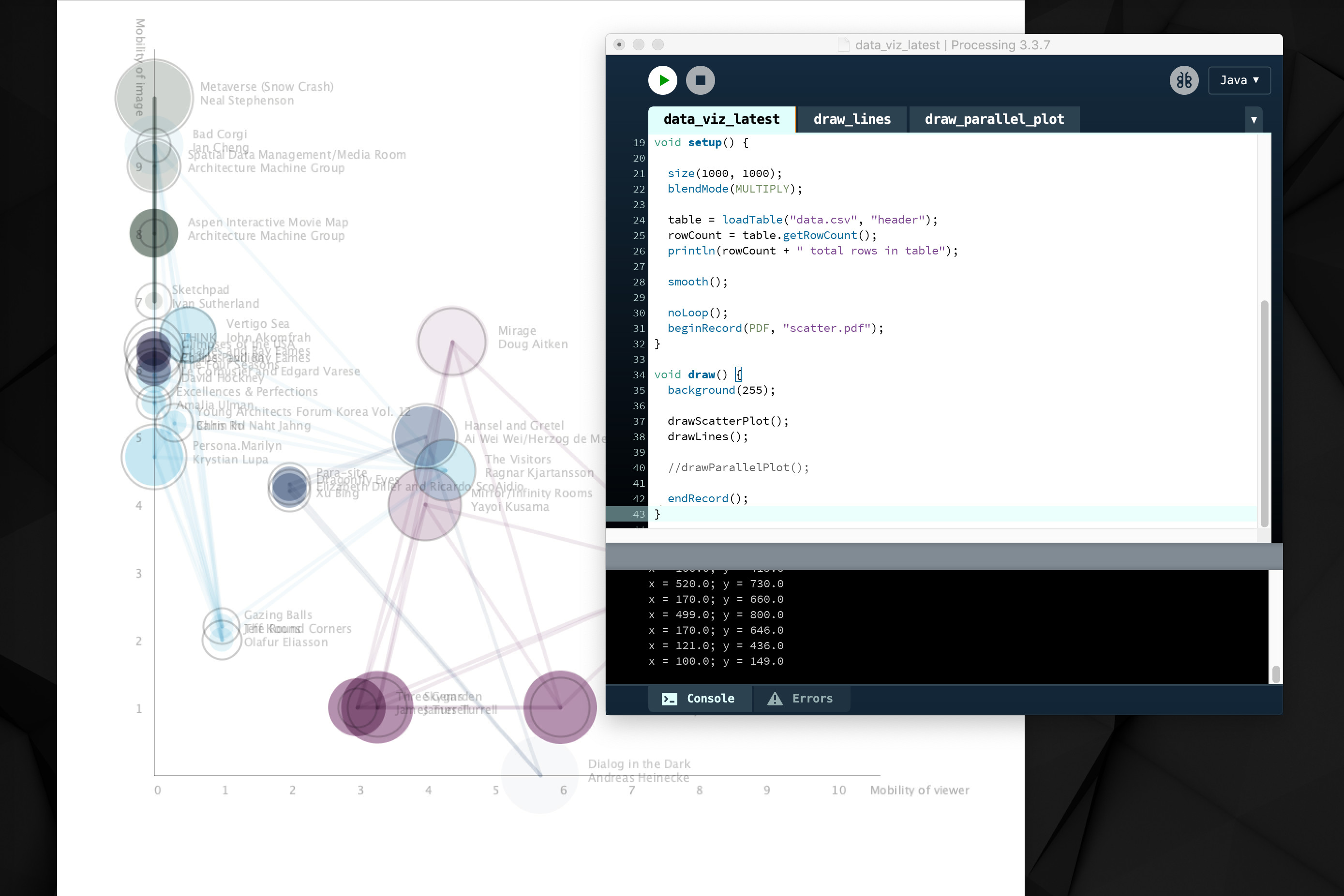Click the Mobility of viewer axis label
Screen dimensions: 1344x896
pyautogui.click(x=919, y=790)
